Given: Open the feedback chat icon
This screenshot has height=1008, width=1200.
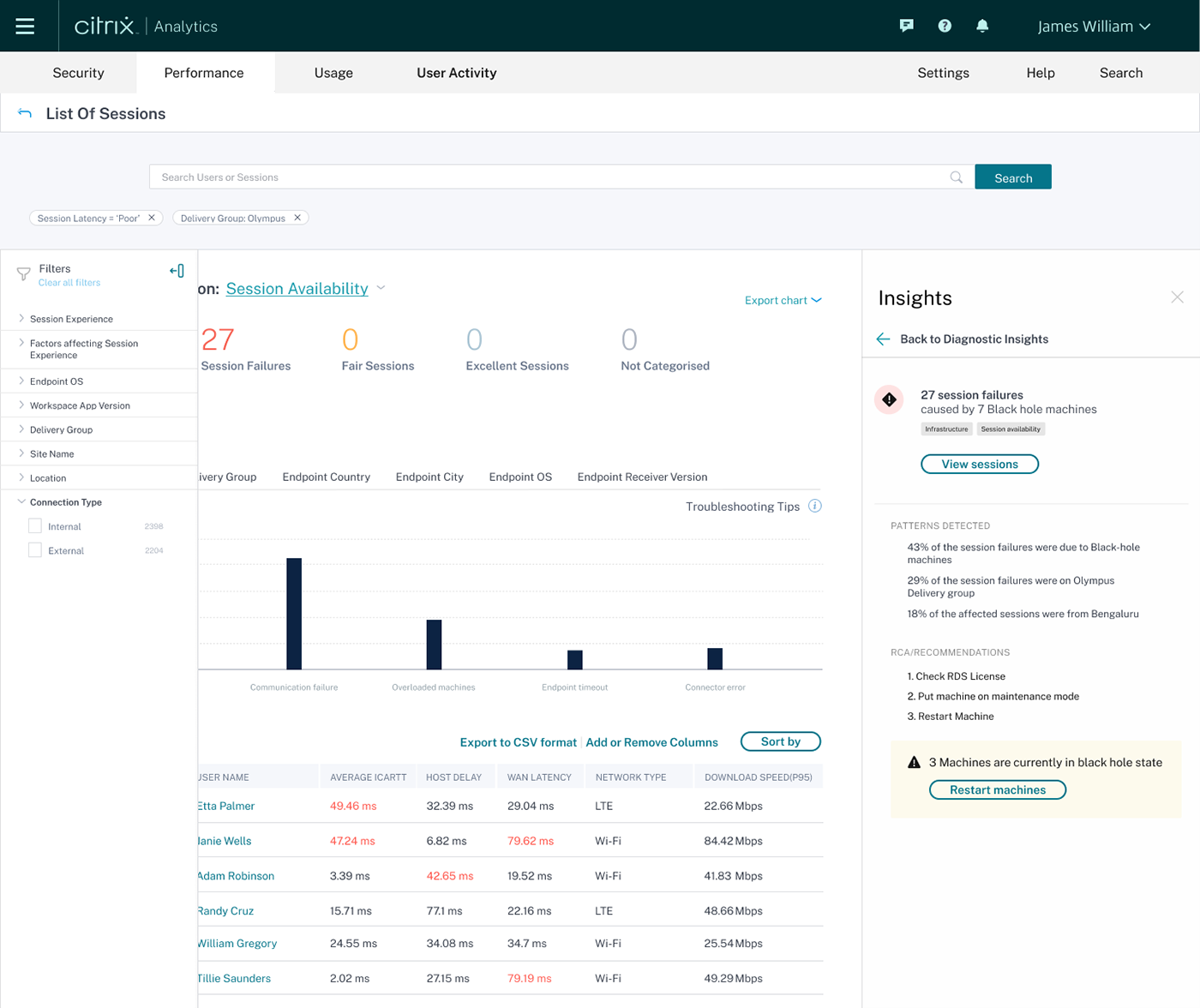Looking at the screenshot, I should click(x=906, y=26).
